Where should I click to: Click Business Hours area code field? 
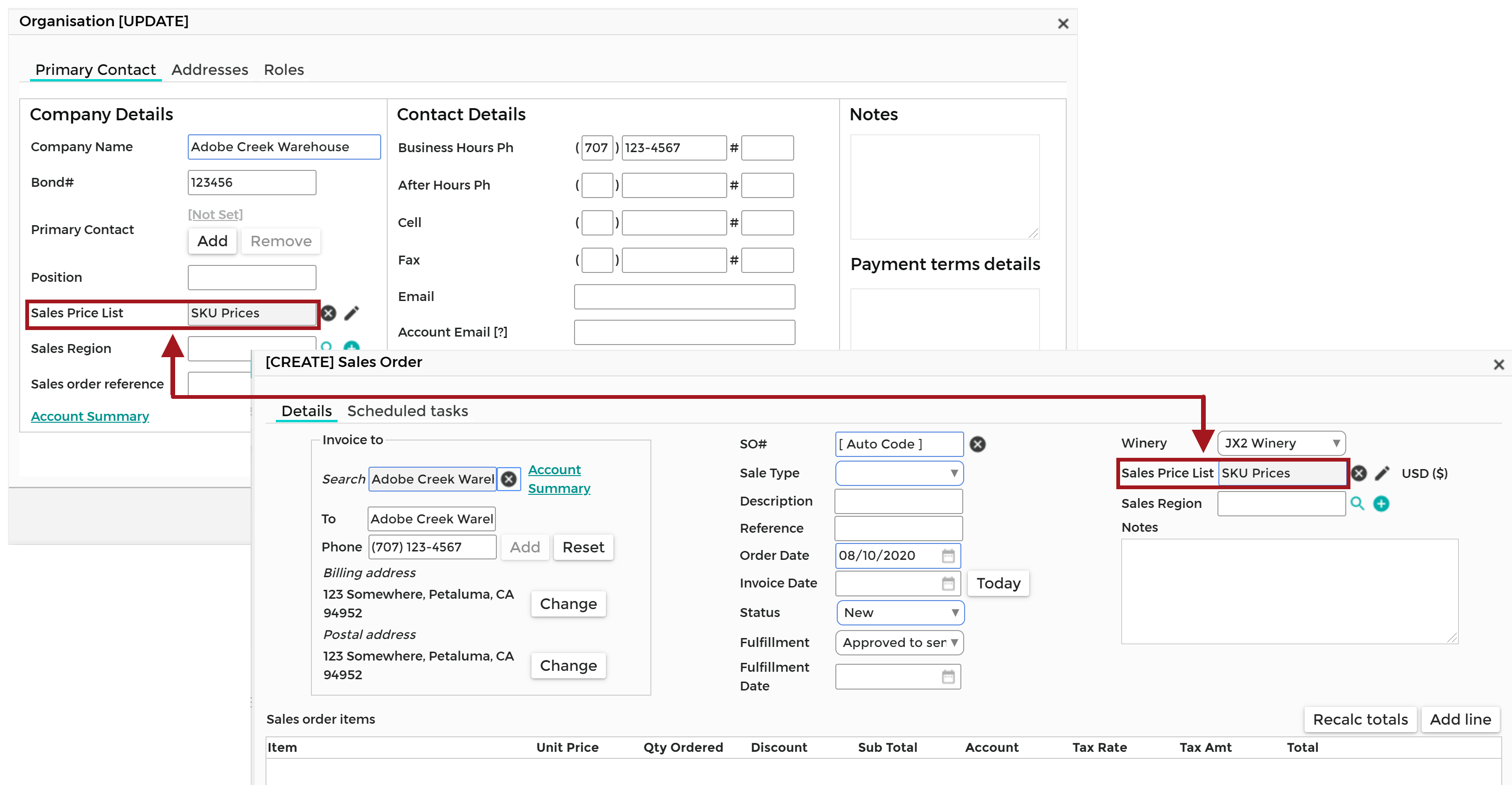point(597,148)
